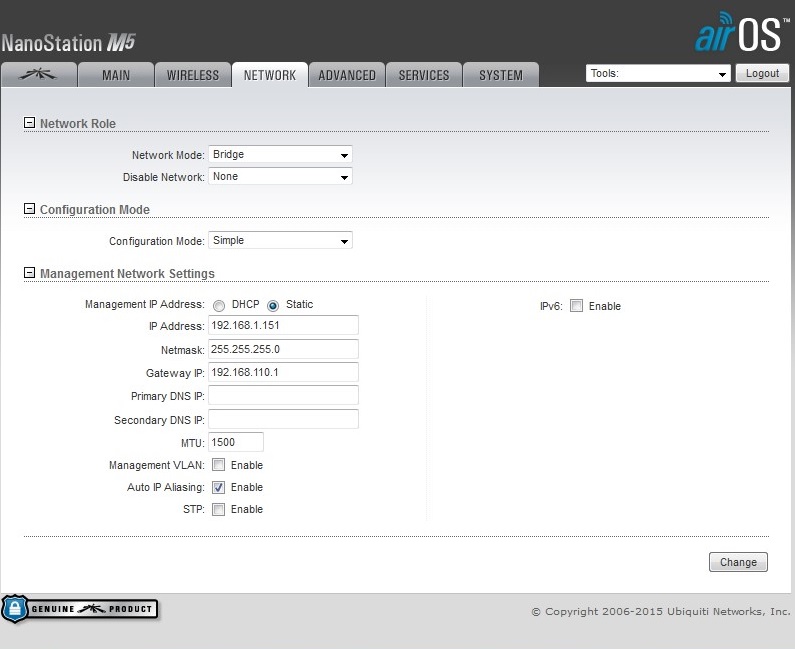Enable Management VLAN checkbox
This screenshot has width=795, height=649.
(x=219, y=464)
